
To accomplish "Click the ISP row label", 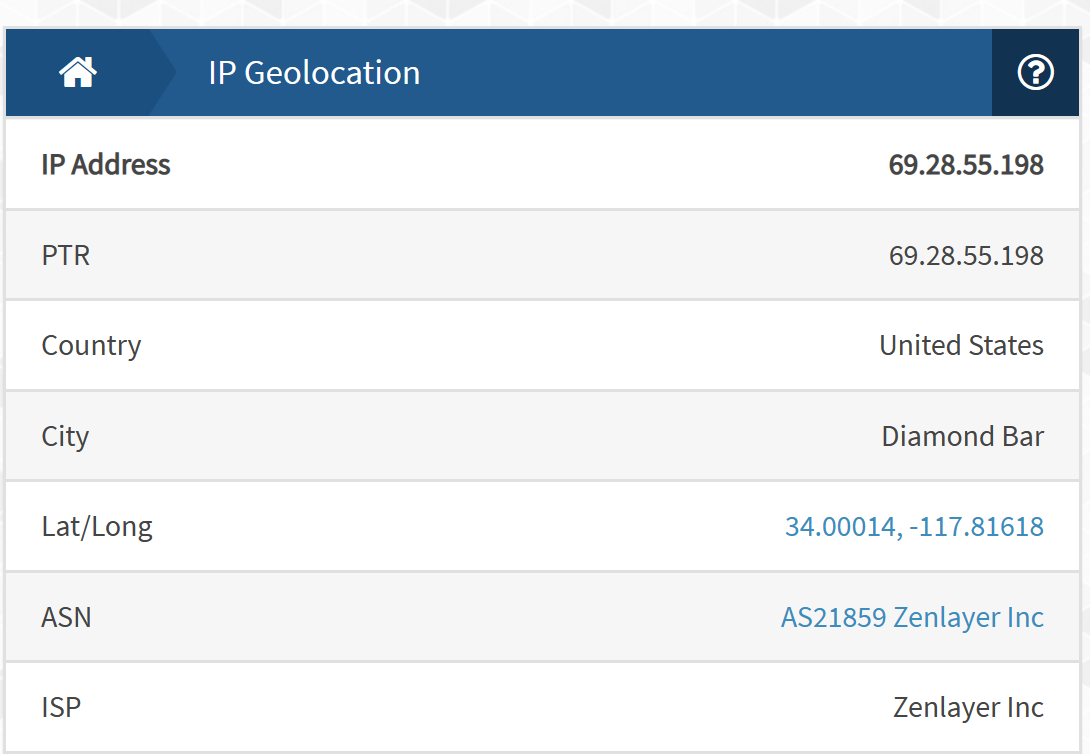I will click(61, 707).
